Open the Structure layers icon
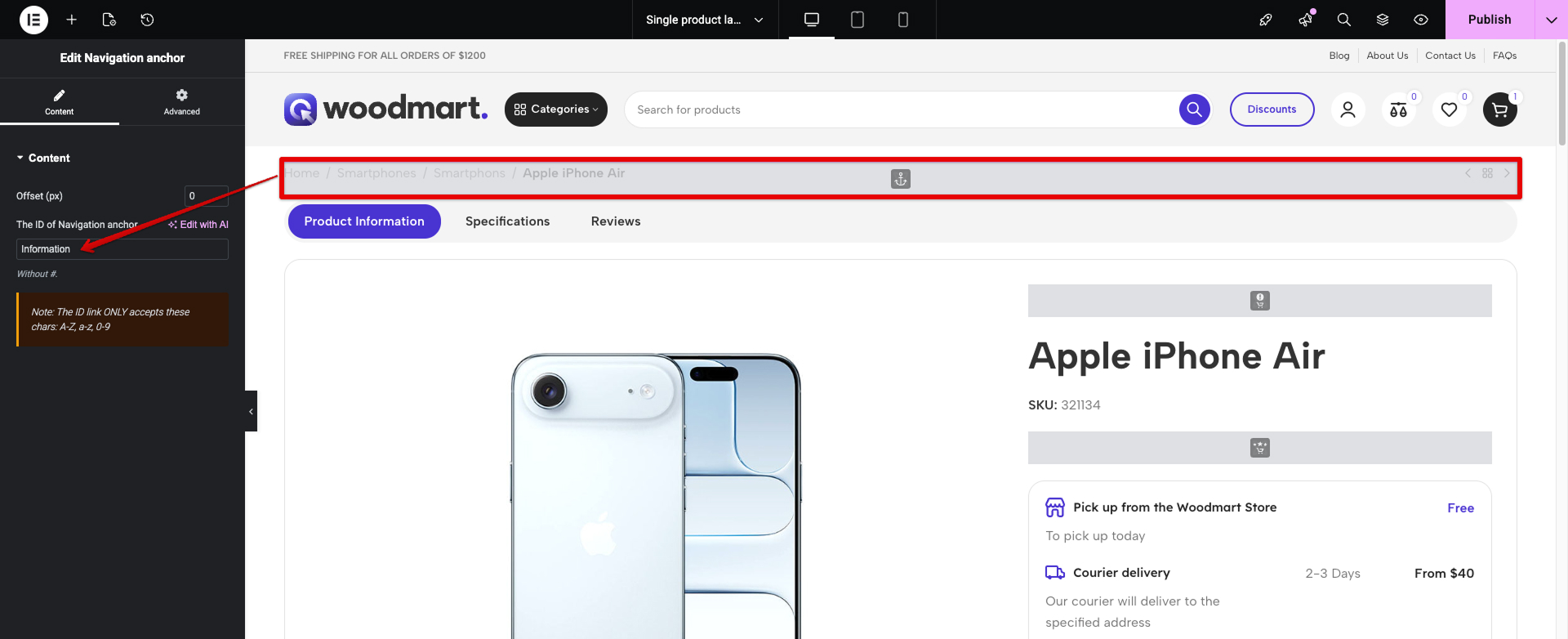Image resolution: width=1568 pixels, height=639 pixels. point(1383,20)
